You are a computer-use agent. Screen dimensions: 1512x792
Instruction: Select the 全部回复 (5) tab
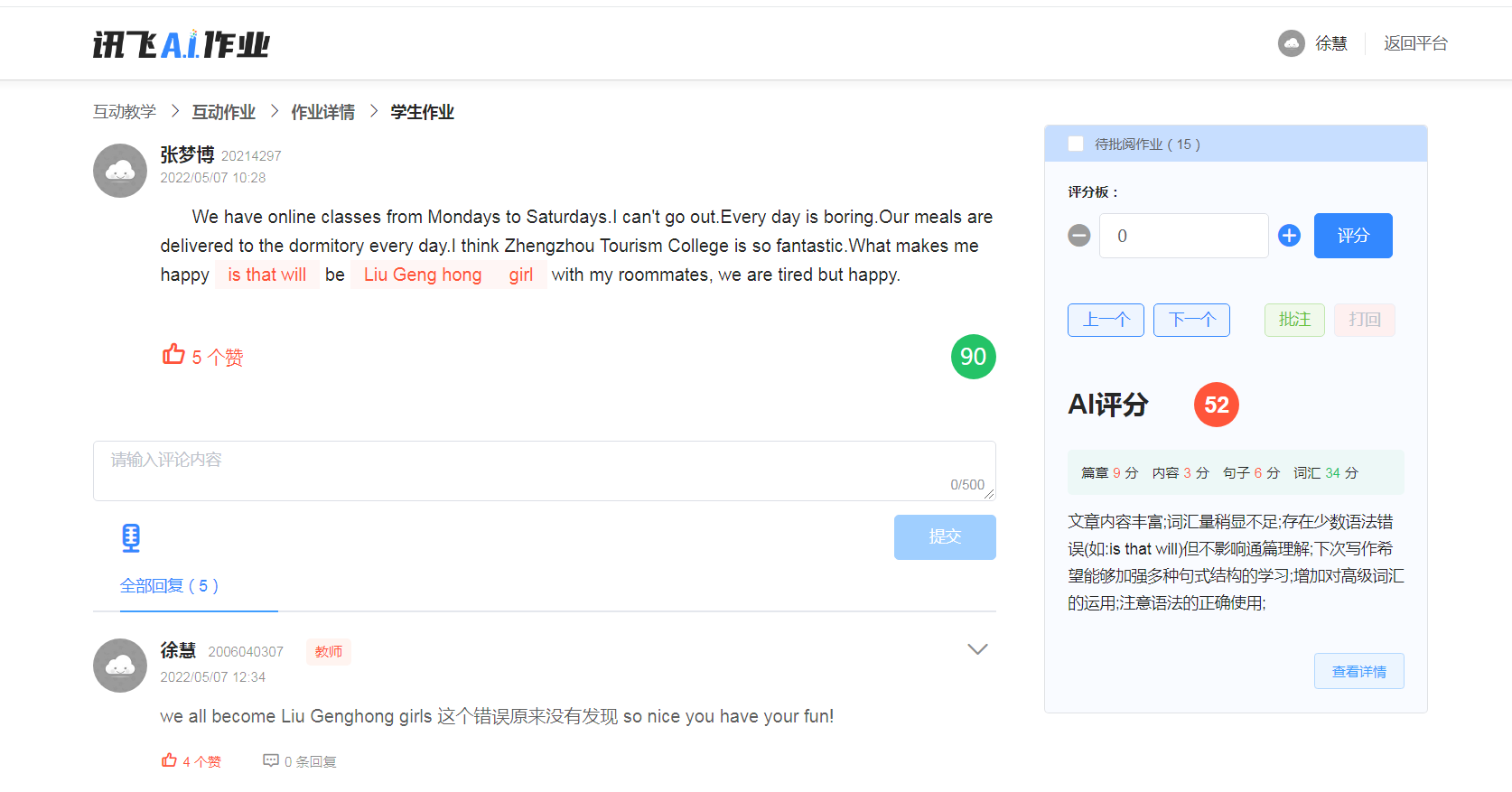coord(169,586)
